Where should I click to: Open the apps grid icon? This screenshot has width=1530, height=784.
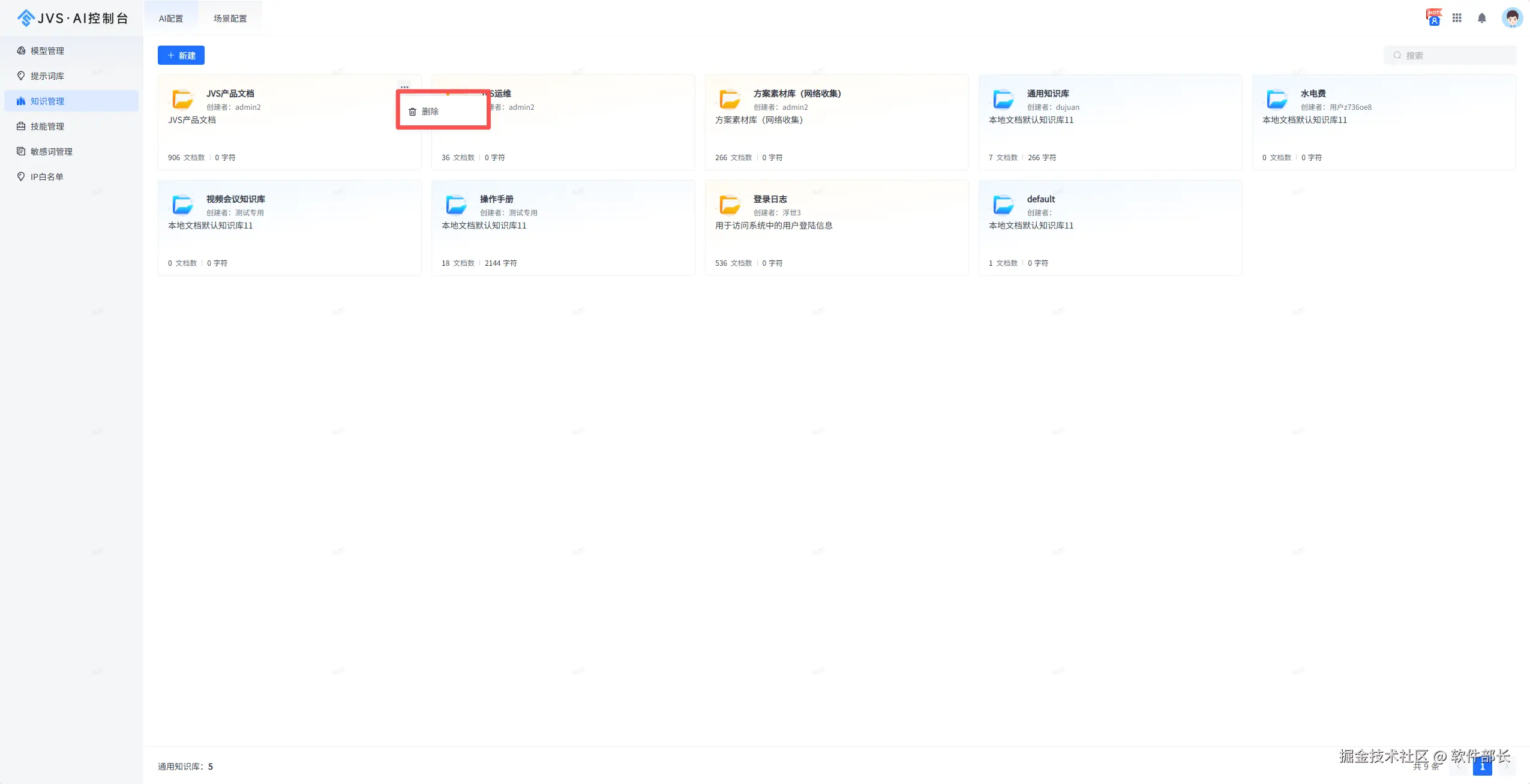(x=1457, y=18)
